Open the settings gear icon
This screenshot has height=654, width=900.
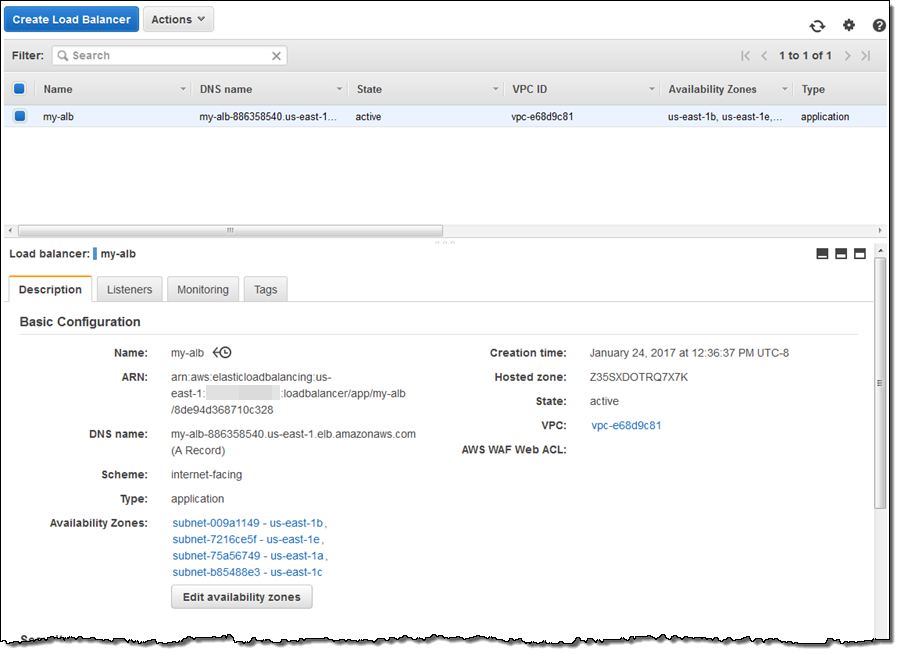(x=849, y=26)
